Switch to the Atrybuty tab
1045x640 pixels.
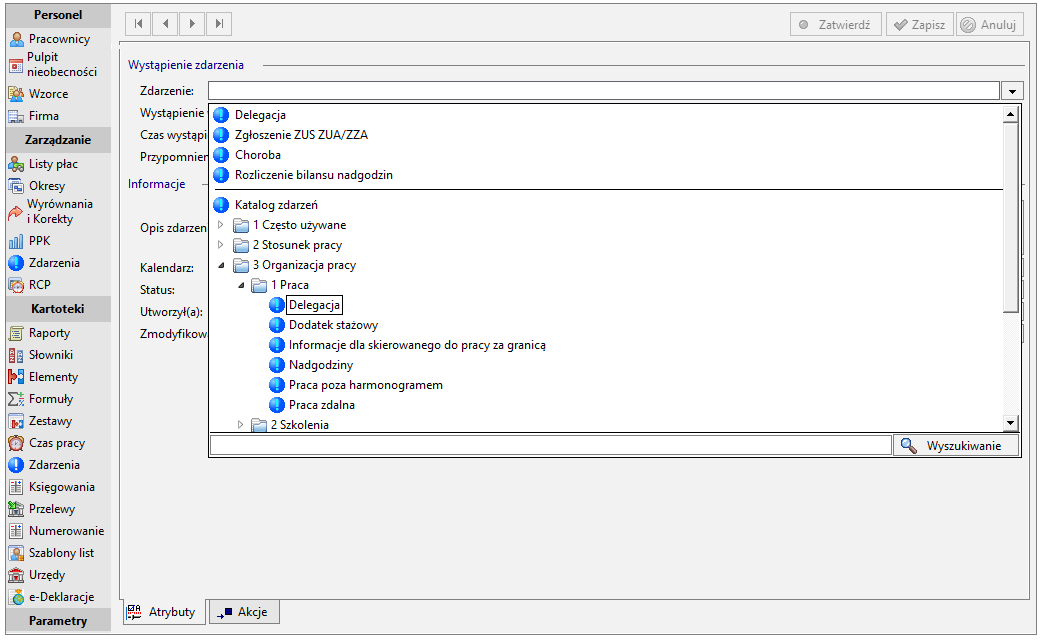164,612
